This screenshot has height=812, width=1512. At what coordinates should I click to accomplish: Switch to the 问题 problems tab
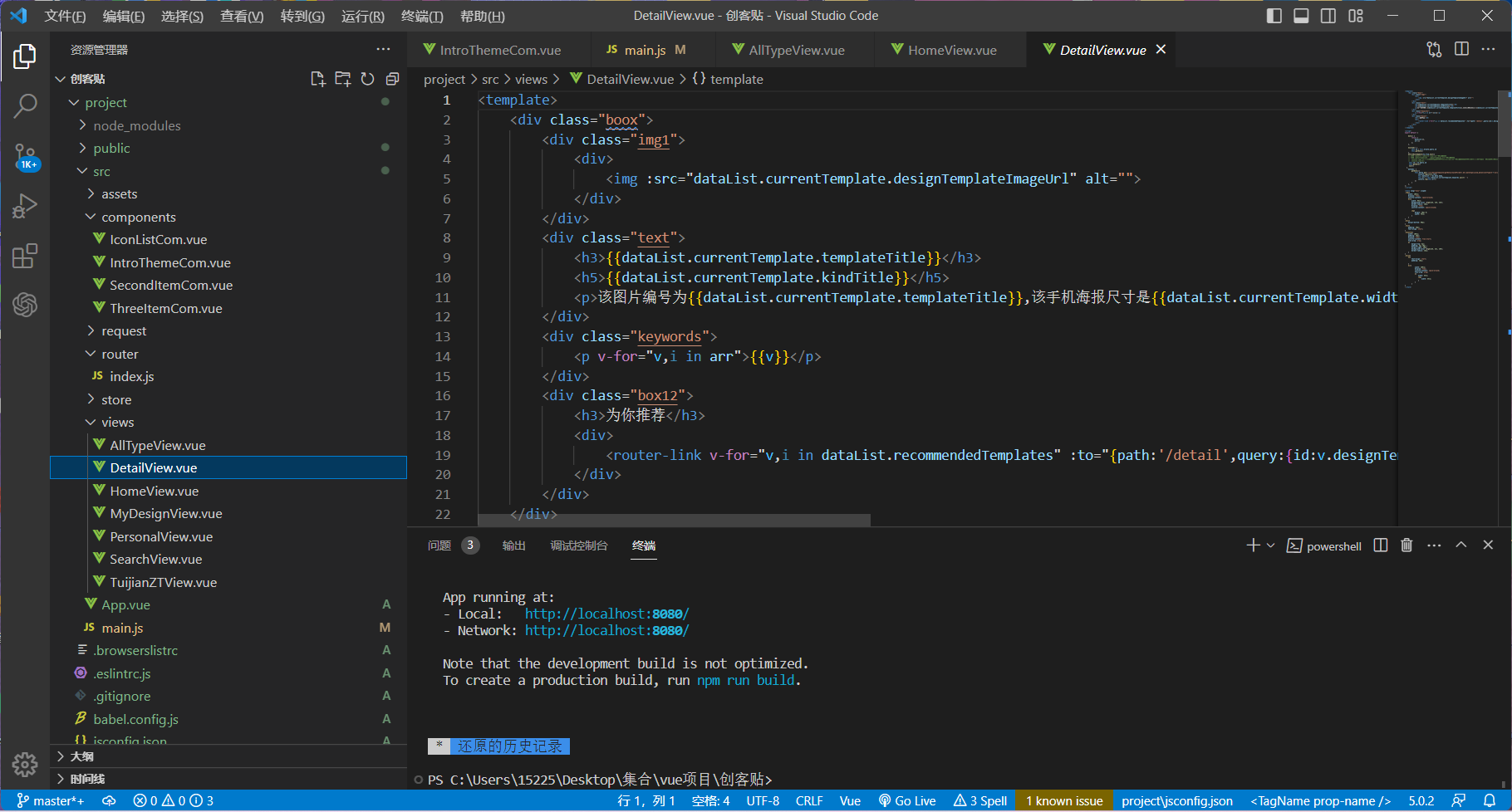click(439, 545)
